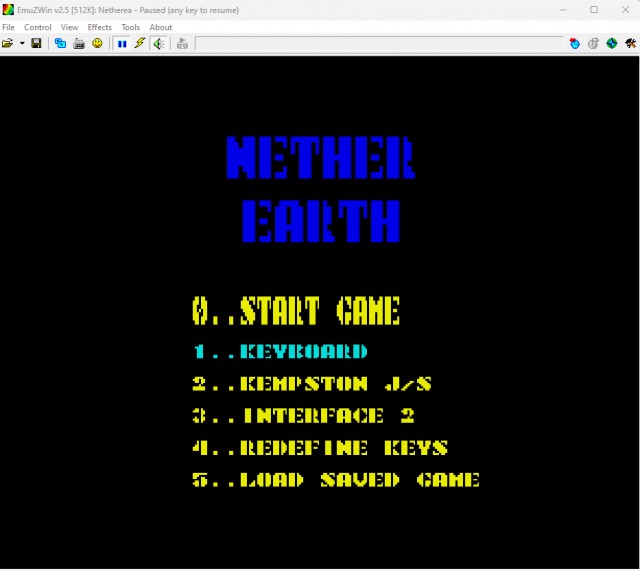The width and height of the screenshot is (640, 571).
Task: Click the blue globe with red cap icon
Action: pos(575,43)
